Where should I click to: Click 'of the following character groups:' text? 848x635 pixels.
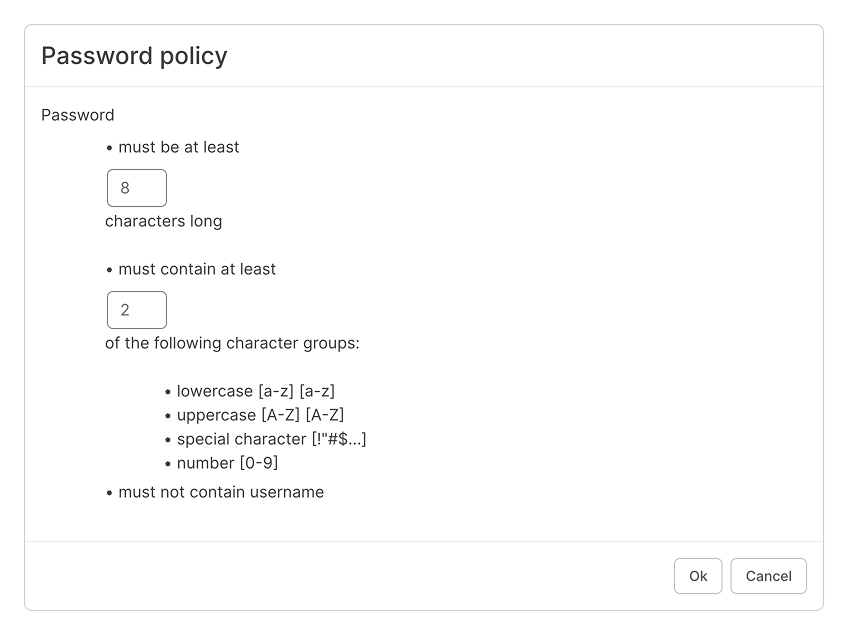tap(232, 343)
